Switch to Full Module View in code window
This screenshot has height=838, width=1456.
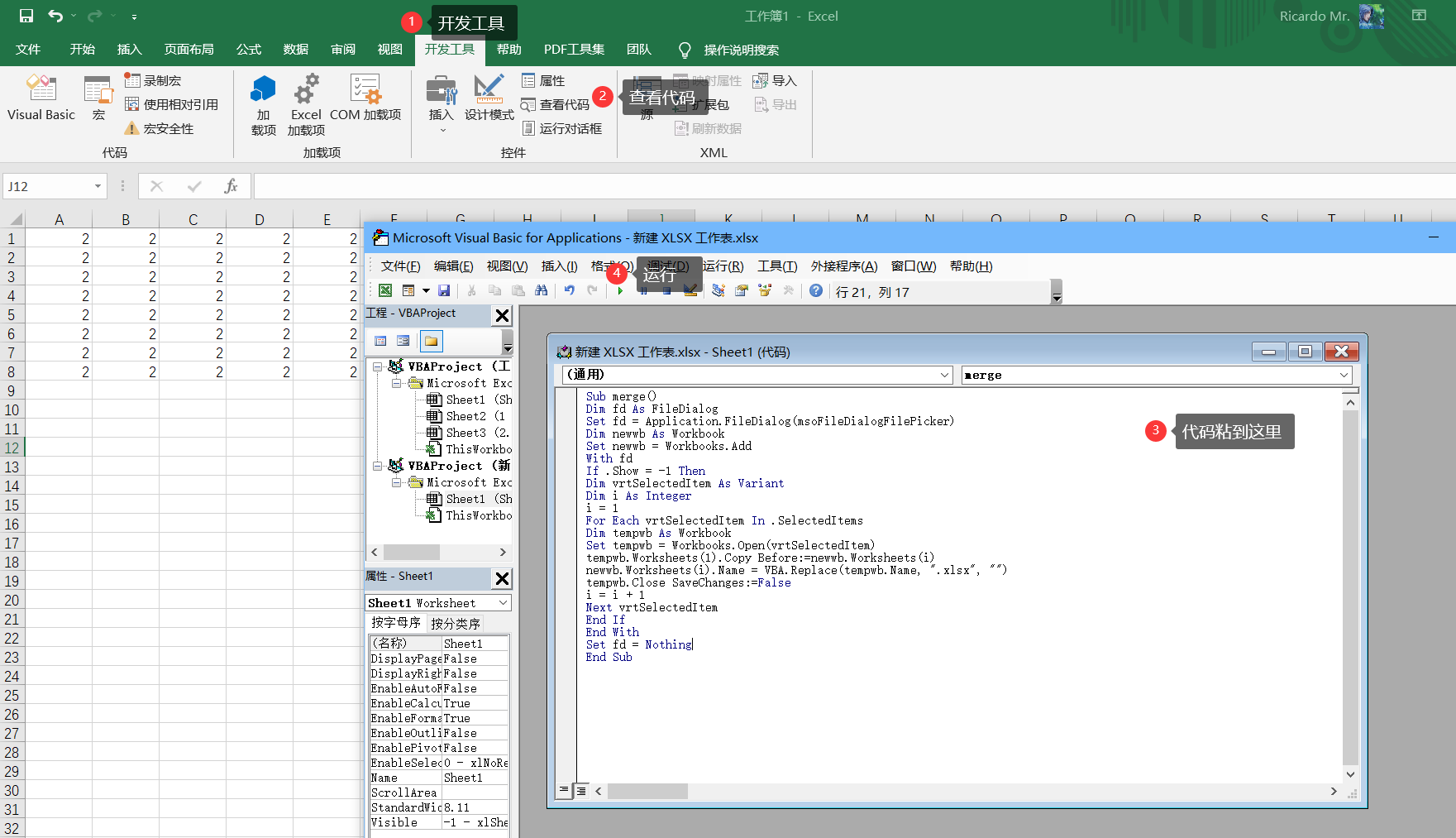(581, 791)
